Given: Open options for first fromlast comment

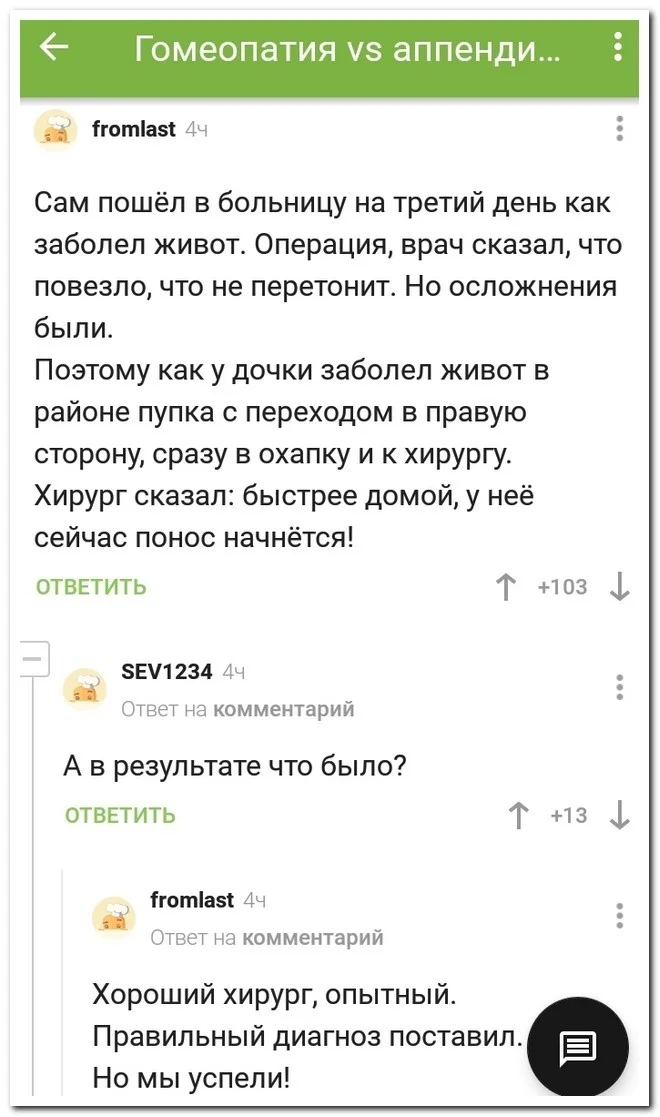Looking at the screenshot, I should coord(620,129).
